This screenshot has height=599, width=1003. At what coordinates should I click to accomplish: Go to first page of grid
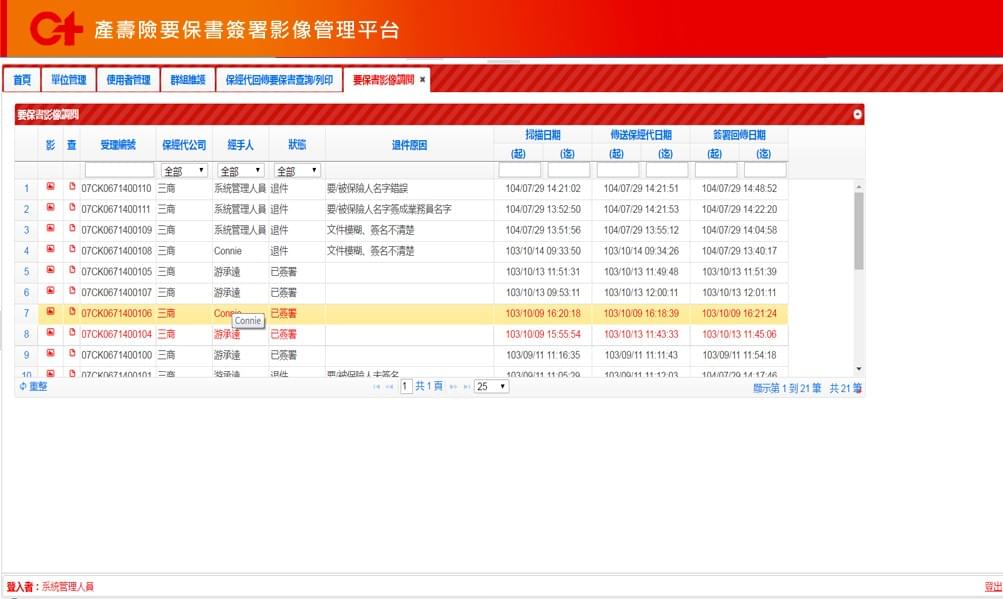click(x=376, y=387)
